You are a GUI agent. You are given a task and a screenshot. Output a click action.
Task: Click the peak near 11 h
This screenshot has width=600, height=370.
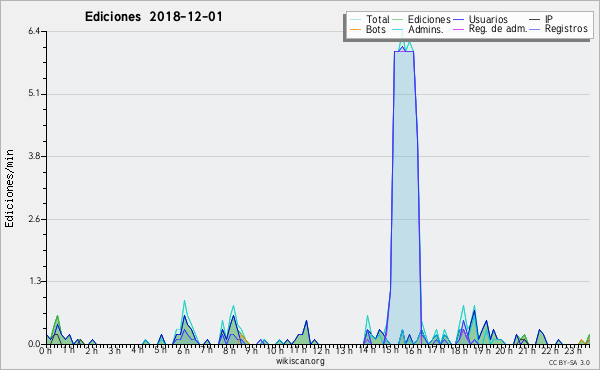(304, 333)
